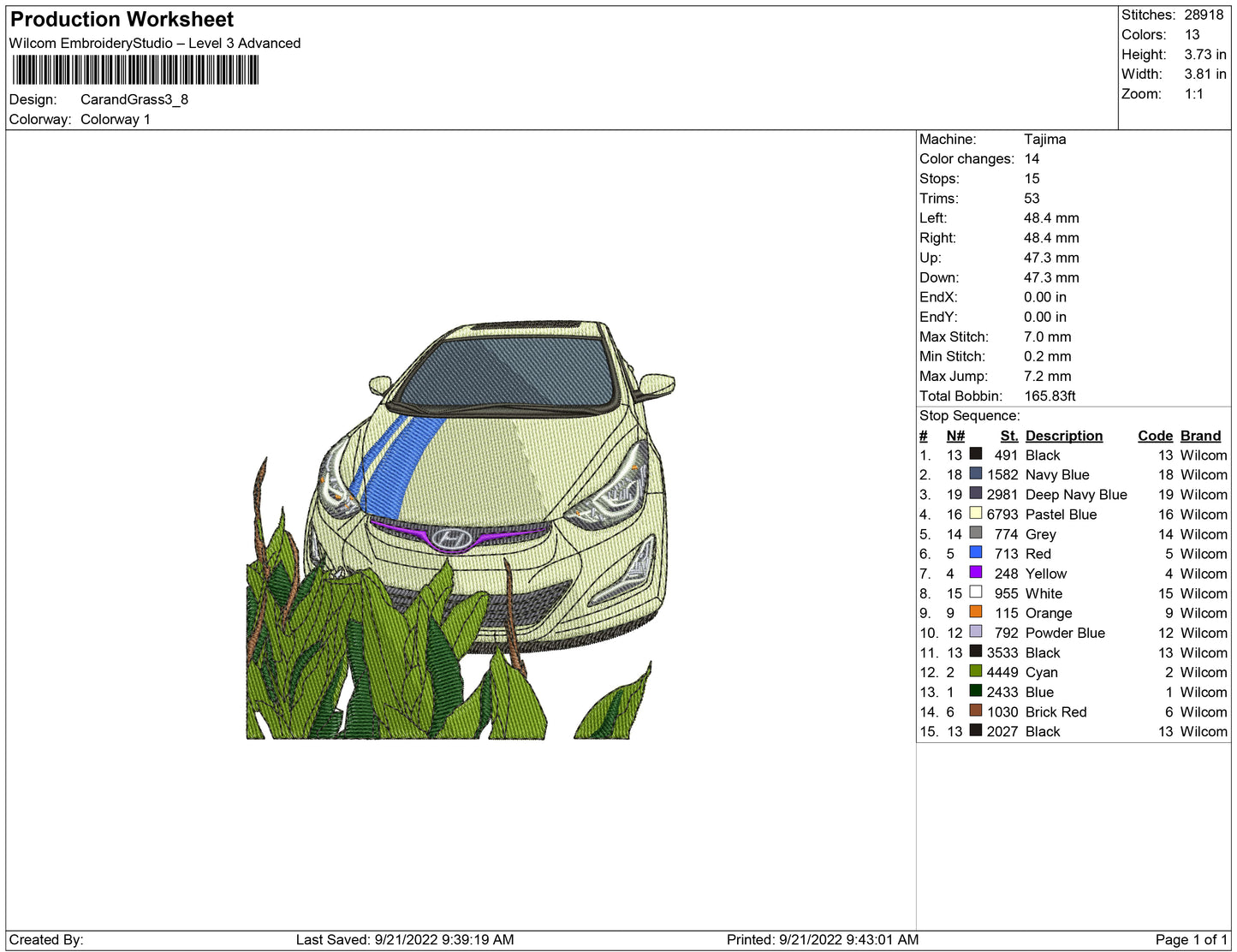Screen dimensions: 1237x952
Task: Click the Brand column header
Action: tap(1200, 436)
